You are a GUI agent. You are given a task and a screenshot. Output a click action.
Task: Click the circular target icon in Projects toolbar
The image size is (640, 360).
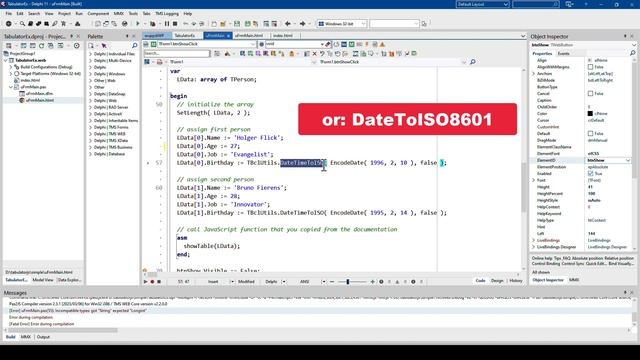(x=76, y=45)
